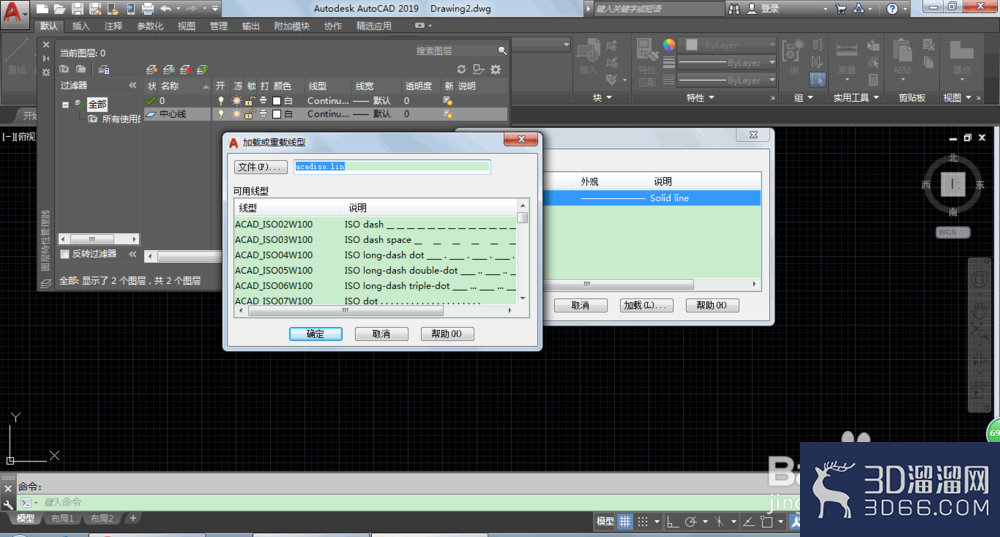This screenshot has width=1000, height=537.
Task: Toggle the freeze sun icon for 中心线 layer
Action: point(237,114)
